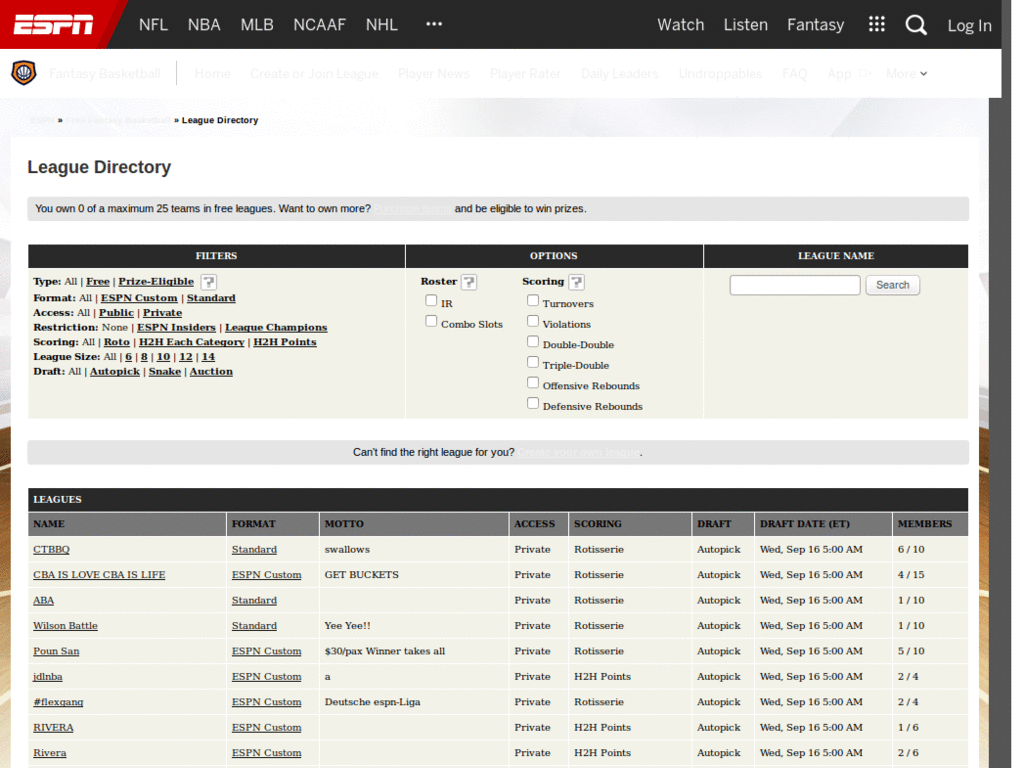Filter access by Private
The width and height of the screenshot is (1024, 768).
[x=163, y=313]
